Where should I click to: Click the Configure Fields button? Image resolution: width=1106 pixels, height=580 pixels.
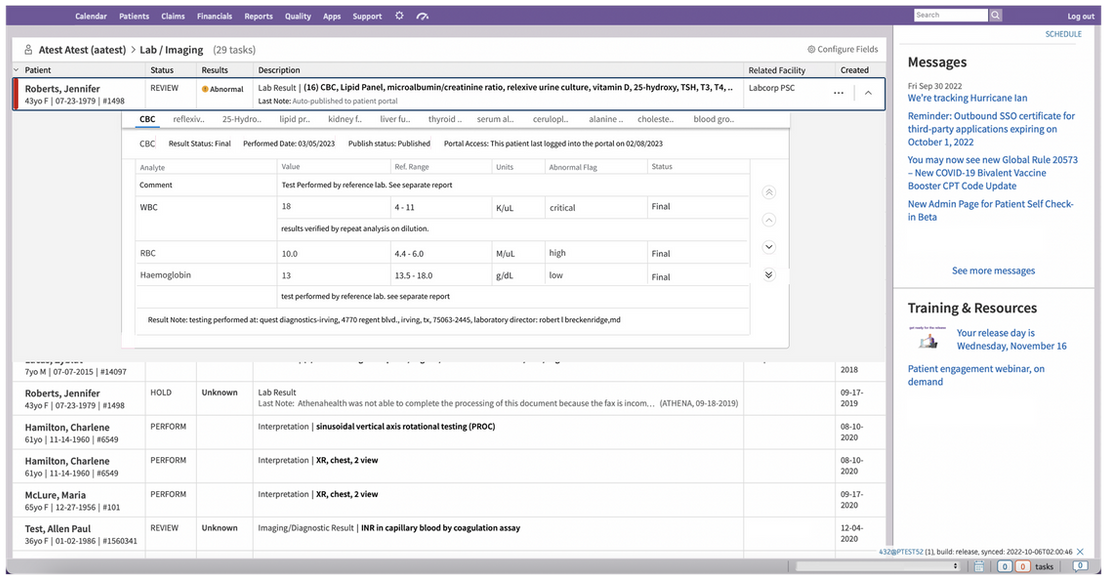tap(843, 49)
